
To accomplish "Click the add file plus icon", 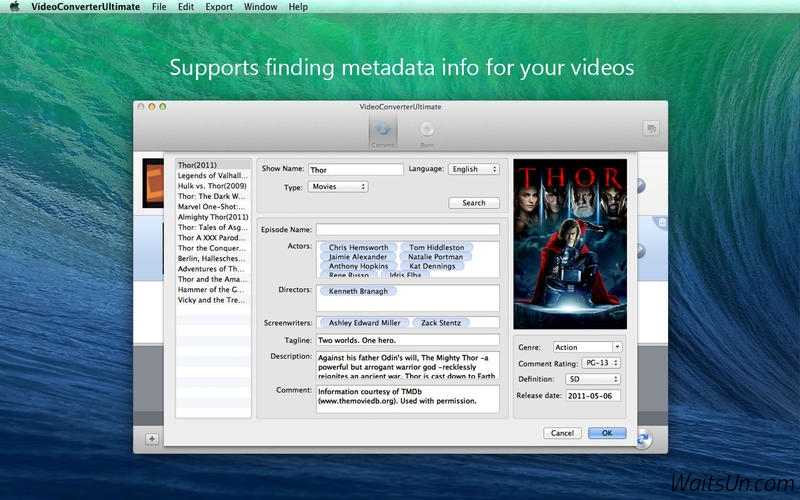I will point(152,439).
